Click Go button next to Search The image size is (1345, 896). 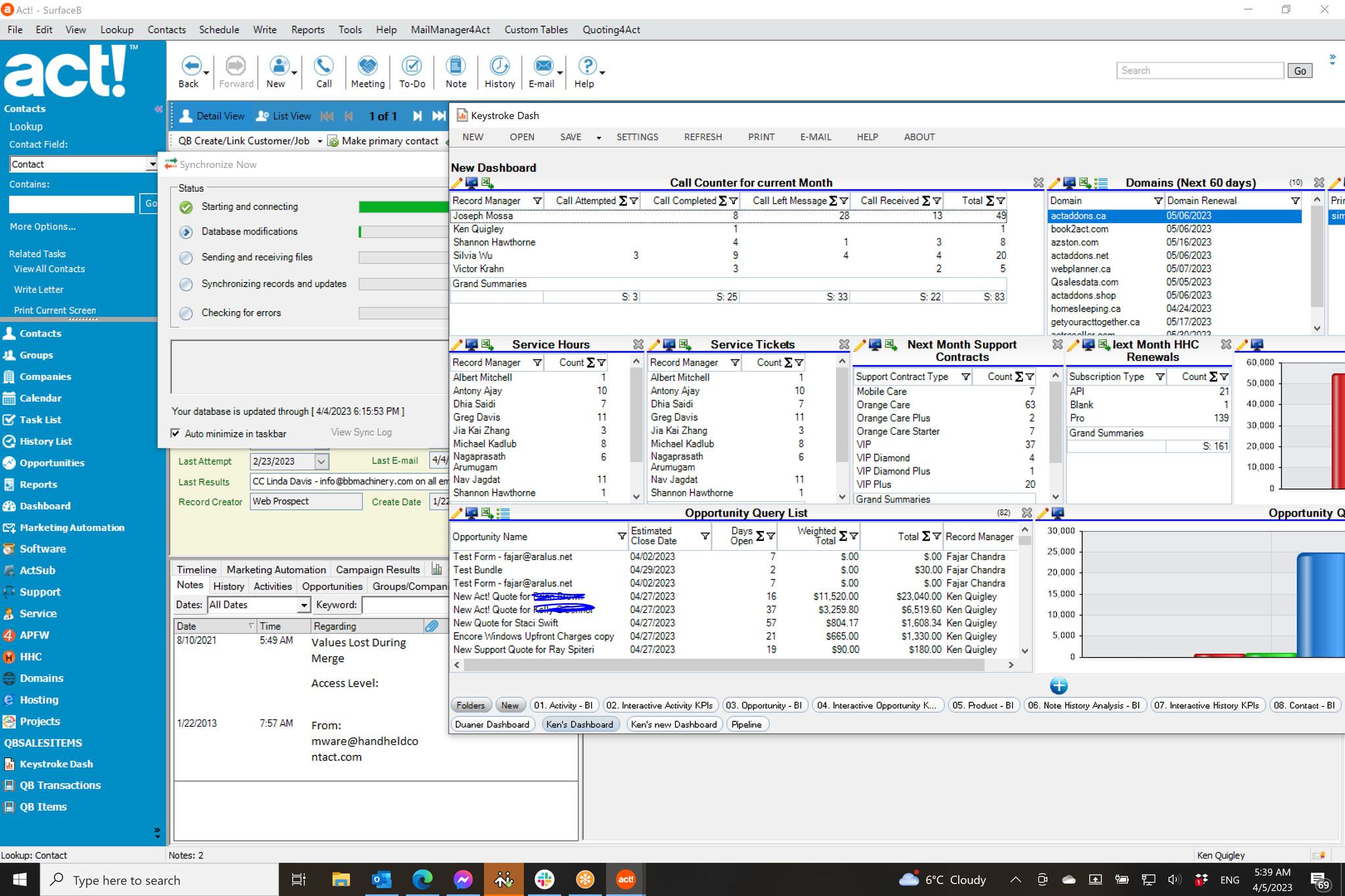coord(1300,71)
